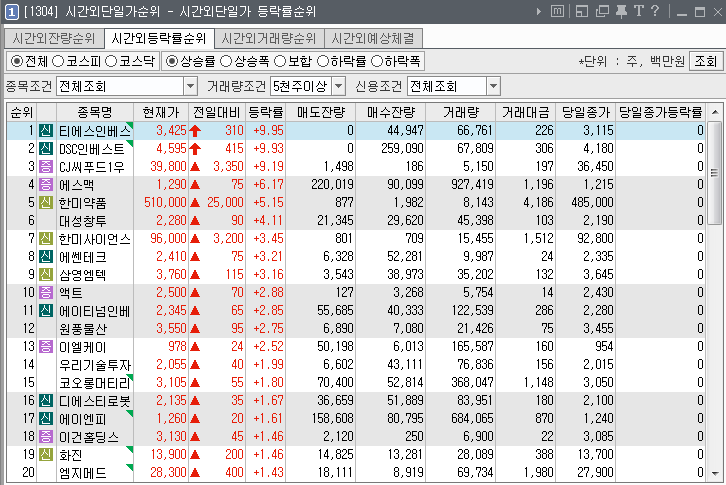The image size is (726, 485).
Task: Open the 거래량조건 dropdown arrow
Action: coord(339,86)
